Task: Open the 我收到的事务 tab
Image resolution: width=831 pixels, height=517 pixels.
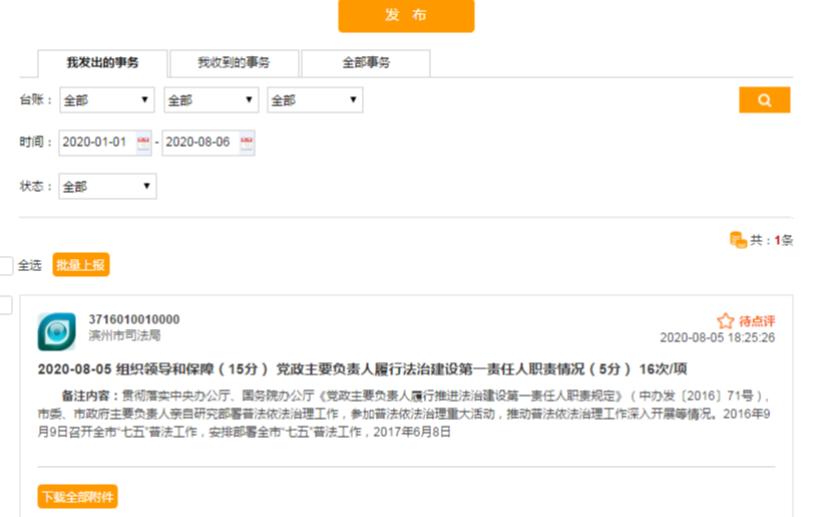Action: [x=234, y=63]
